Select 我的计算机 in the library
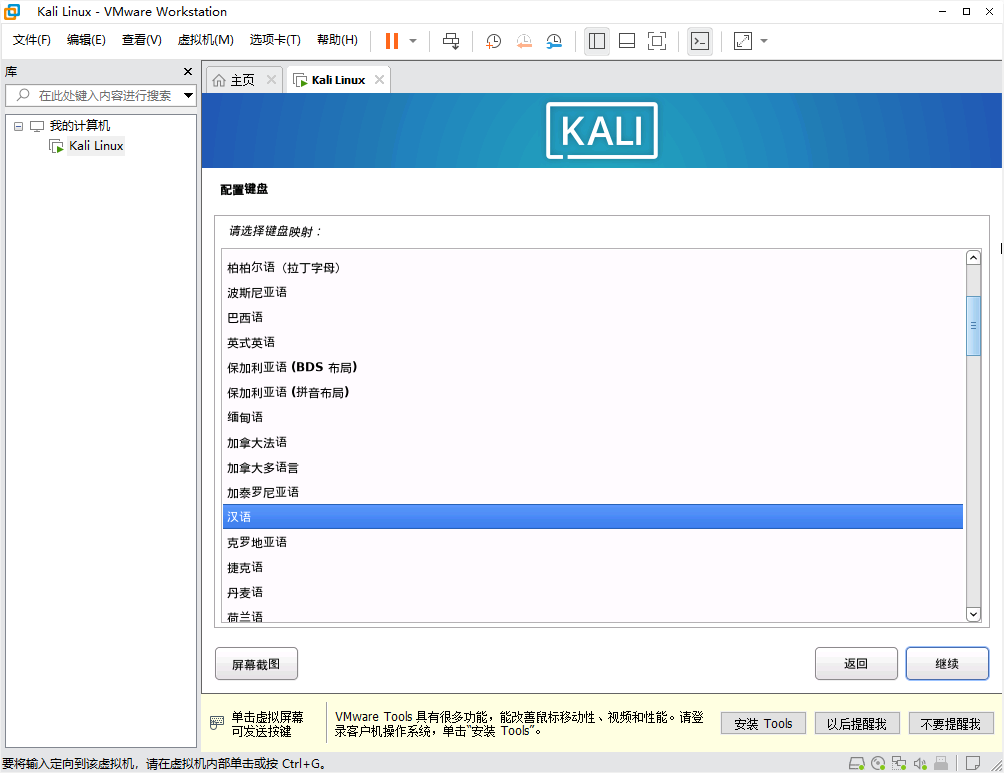This screenshot has width=1004, height=773. (79, 126)
